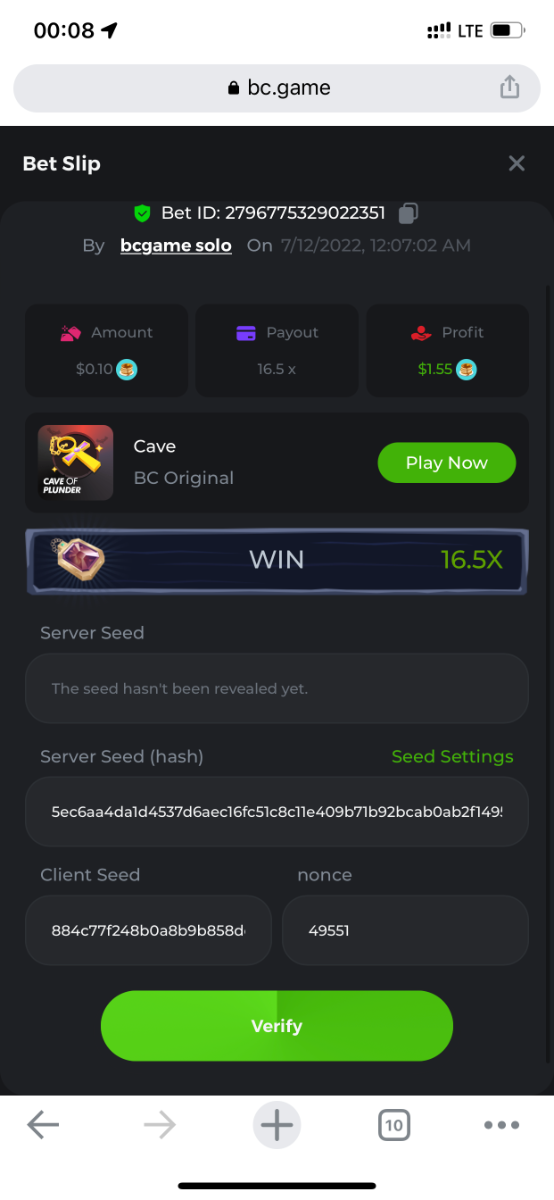This screenshot has width=554, height=1200.
Task: Select the Client Seed field
Action: point(148,930)
